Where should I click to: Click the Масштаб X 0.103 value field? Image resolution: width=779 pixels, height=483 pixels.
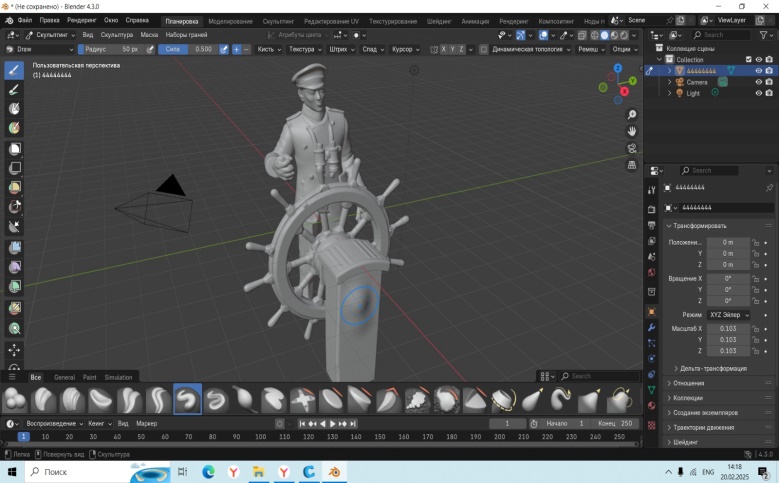click(728, 329)
